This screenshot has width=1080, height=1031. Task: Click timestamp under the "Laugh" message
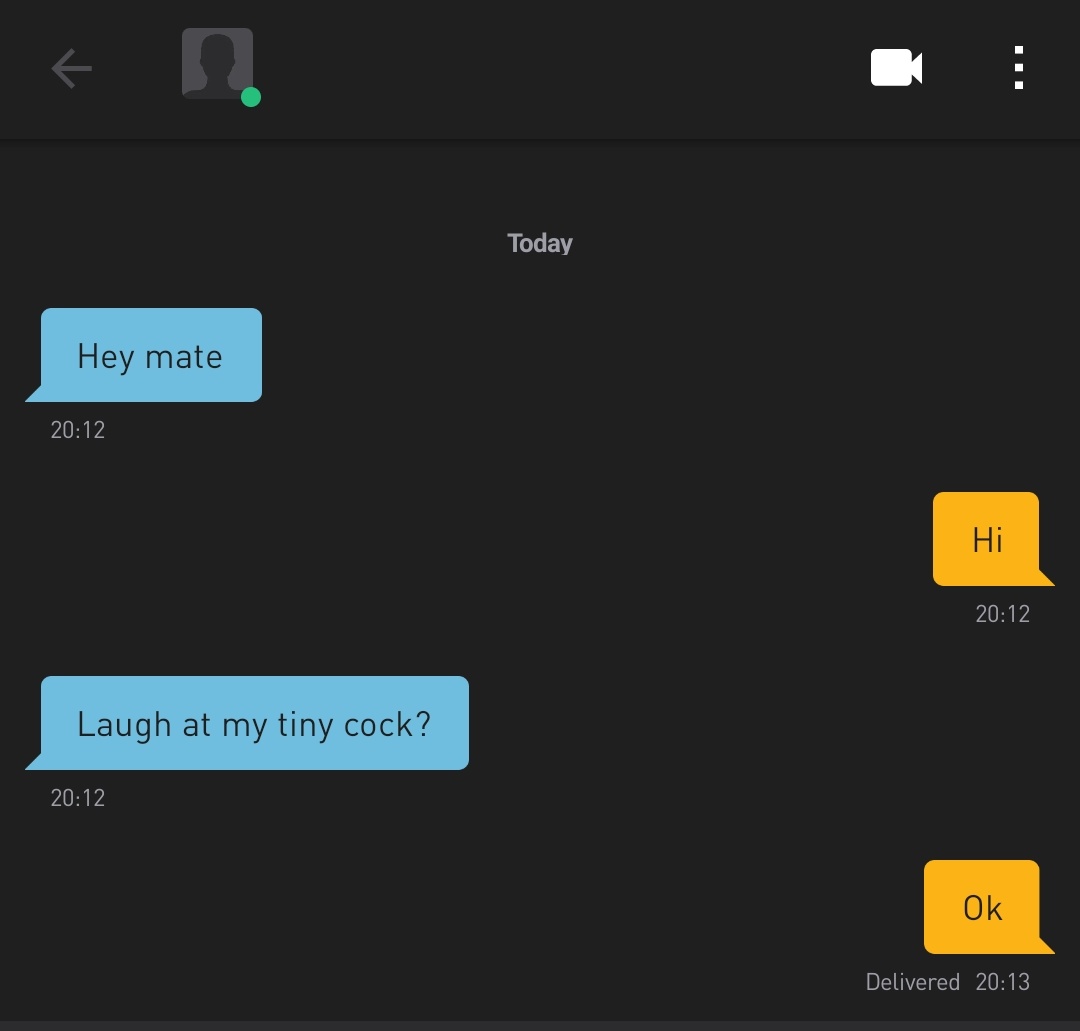pos(78,798)
